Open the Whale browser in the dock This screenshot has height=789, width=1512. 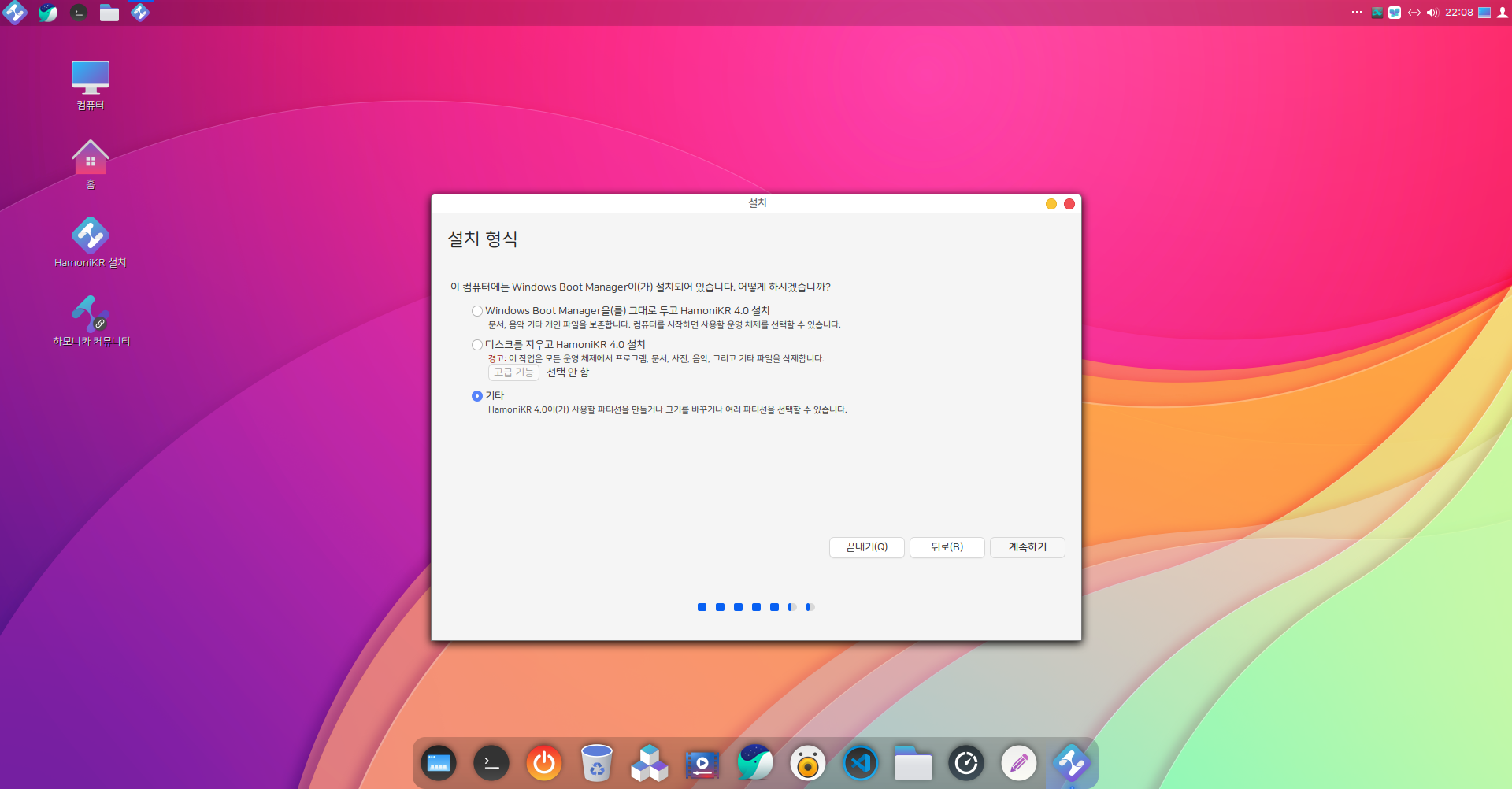coord(755,763)
